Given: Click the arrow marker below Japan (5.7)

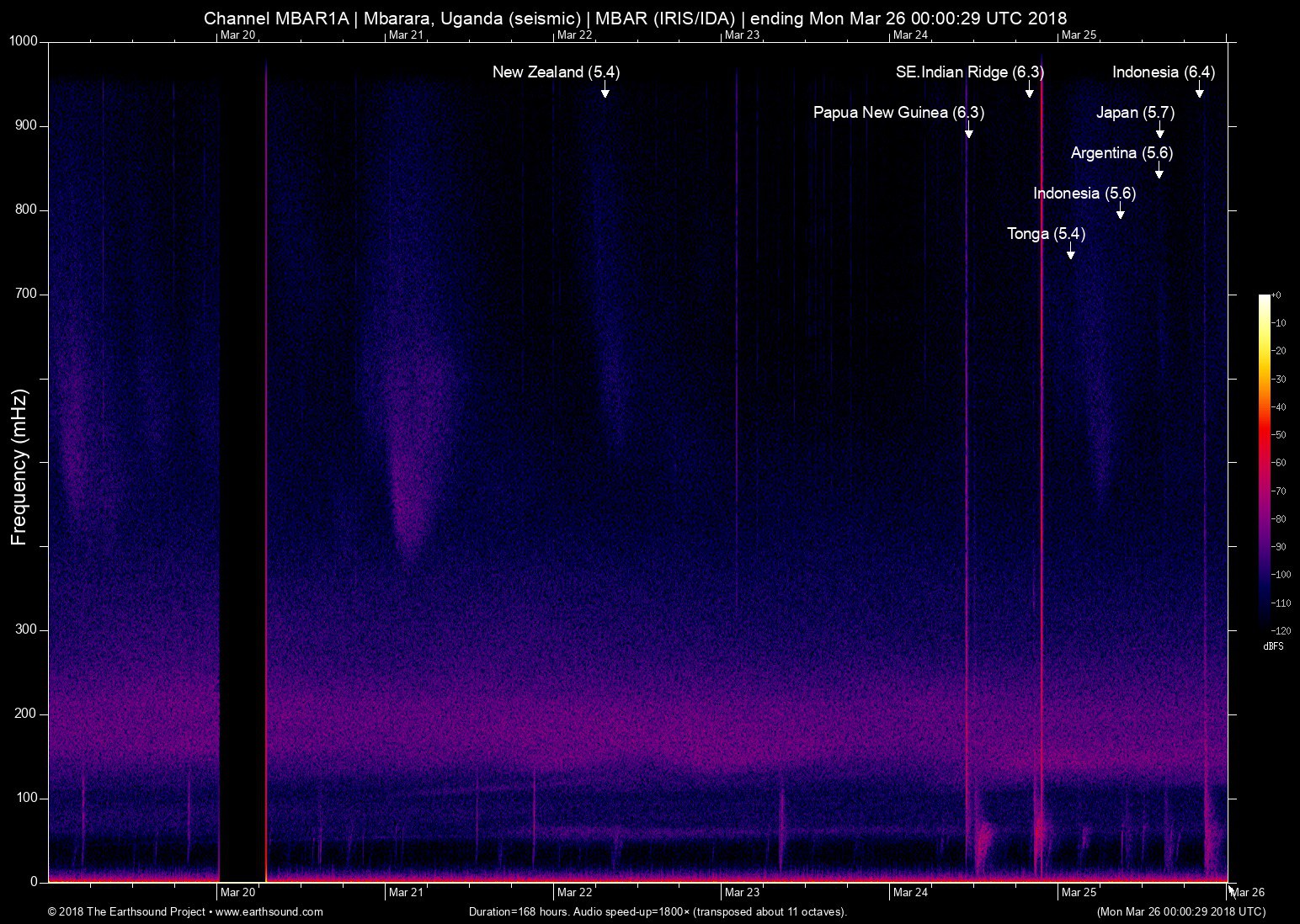Looking at the screenshot, I should 1159,130.
